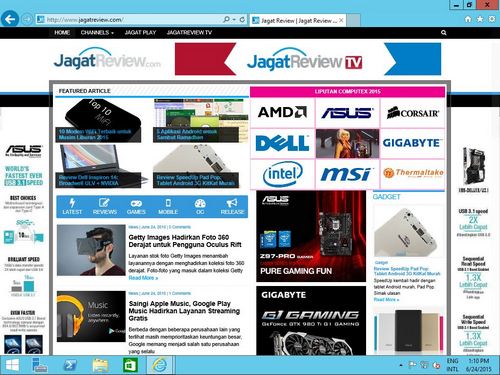
Task: Click Read More under the Getty article
Action: click(143, 278)
